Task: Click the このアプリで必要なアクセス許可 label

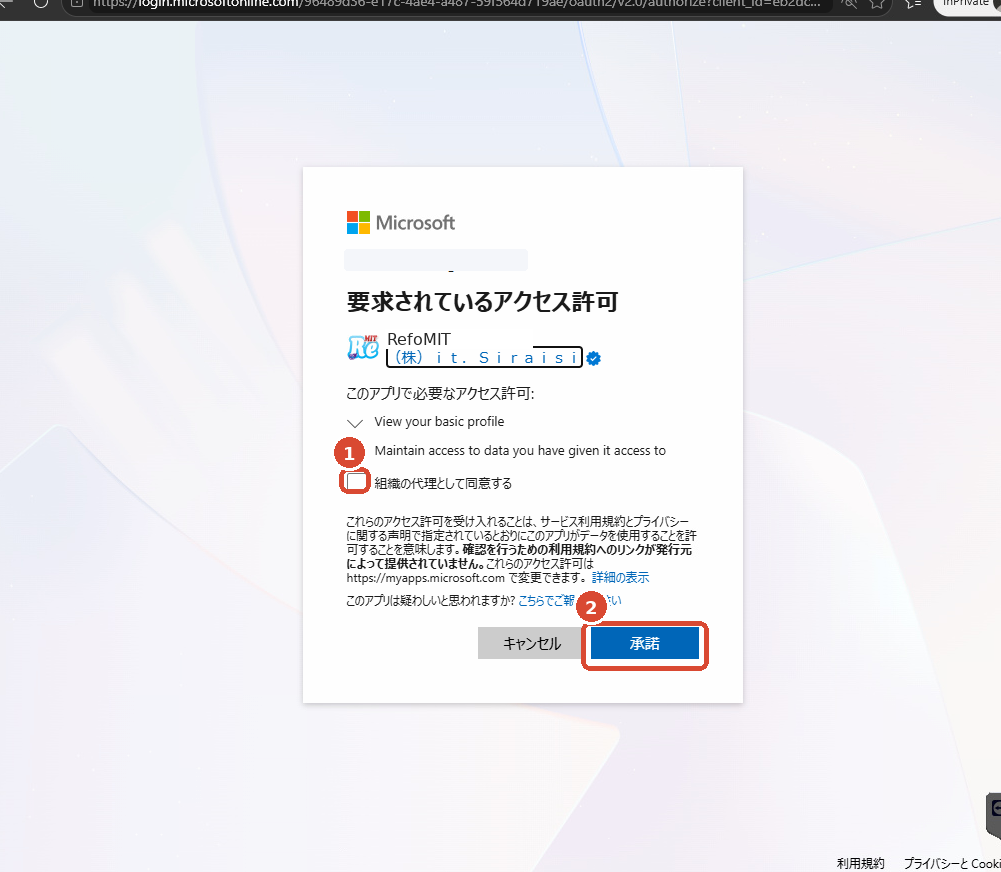Action: pyautogui.click(x=440, y=393)
